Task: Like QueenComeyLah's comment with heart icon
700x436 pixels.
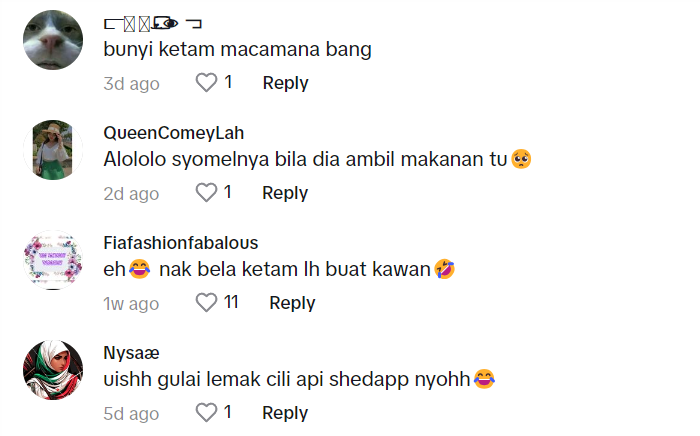Action: coord(206,193)
